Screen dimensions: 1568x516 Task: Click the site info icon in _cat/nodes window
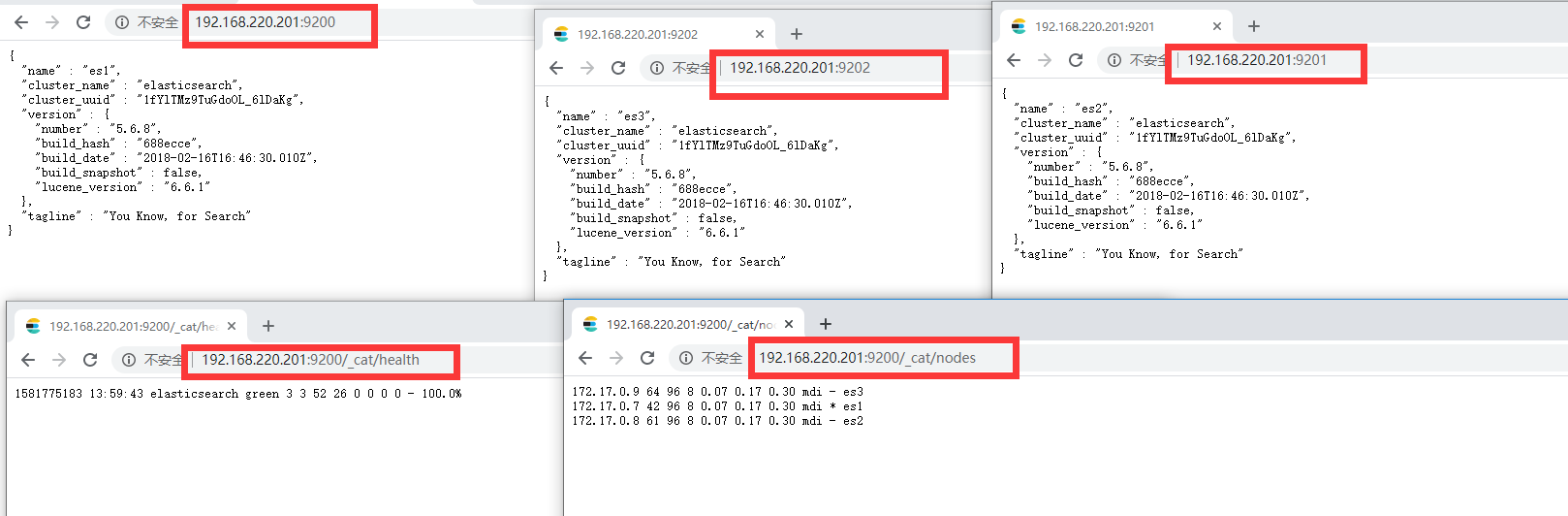click(x=686, y=358)
